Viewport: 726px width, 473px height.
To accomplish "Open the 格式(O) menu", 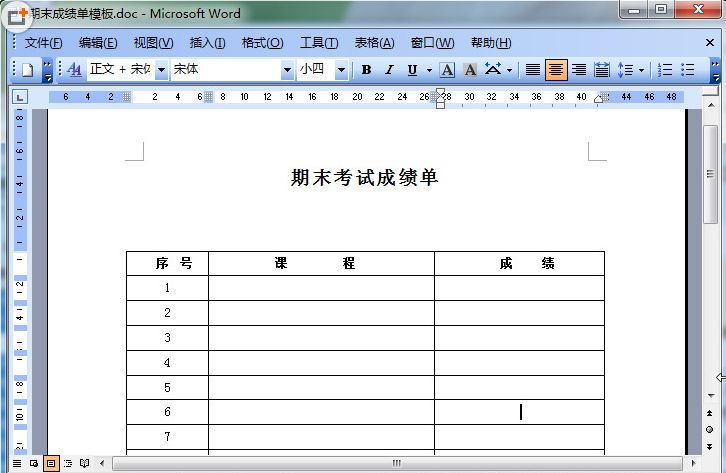I will (263, 43).
